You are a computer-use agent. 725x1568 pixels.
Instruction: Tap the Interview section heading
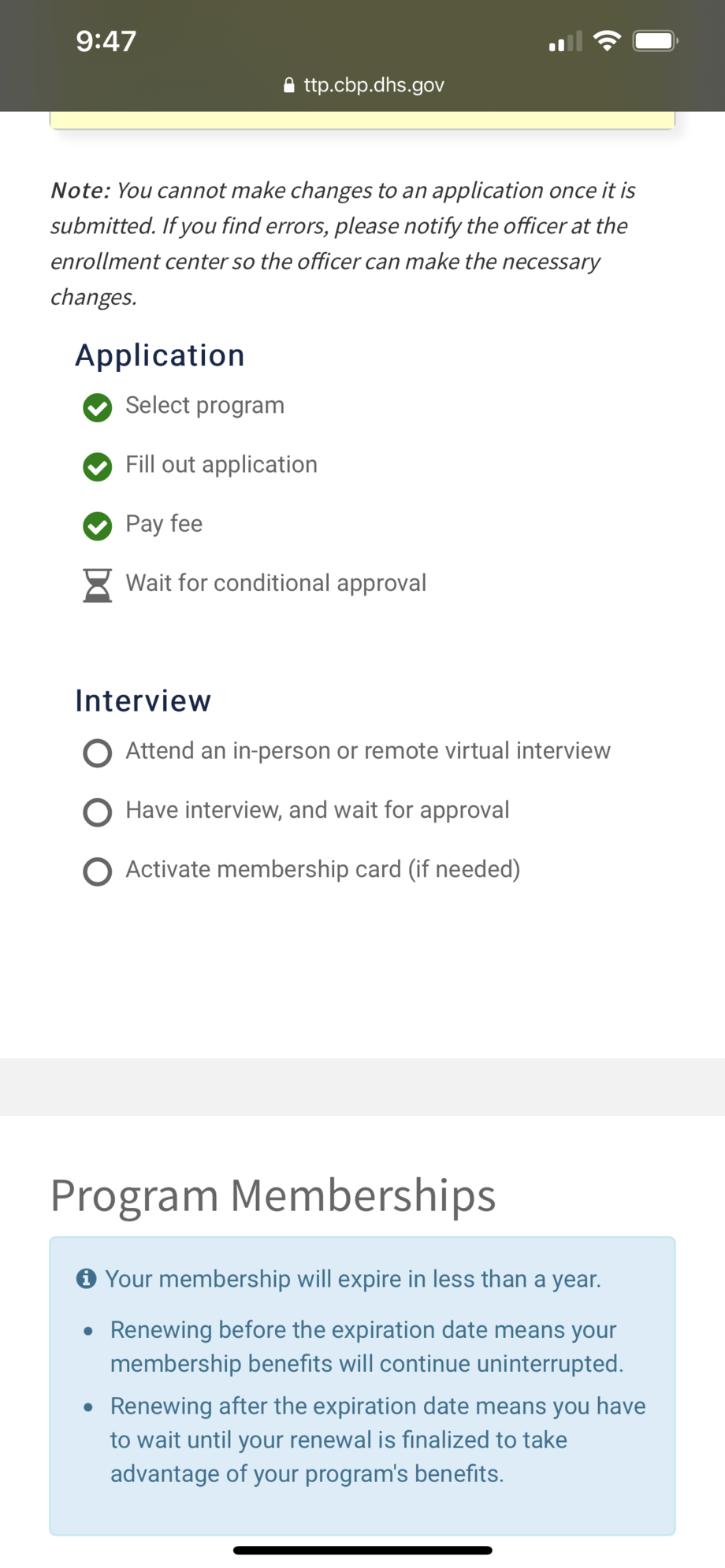point(143,700)
